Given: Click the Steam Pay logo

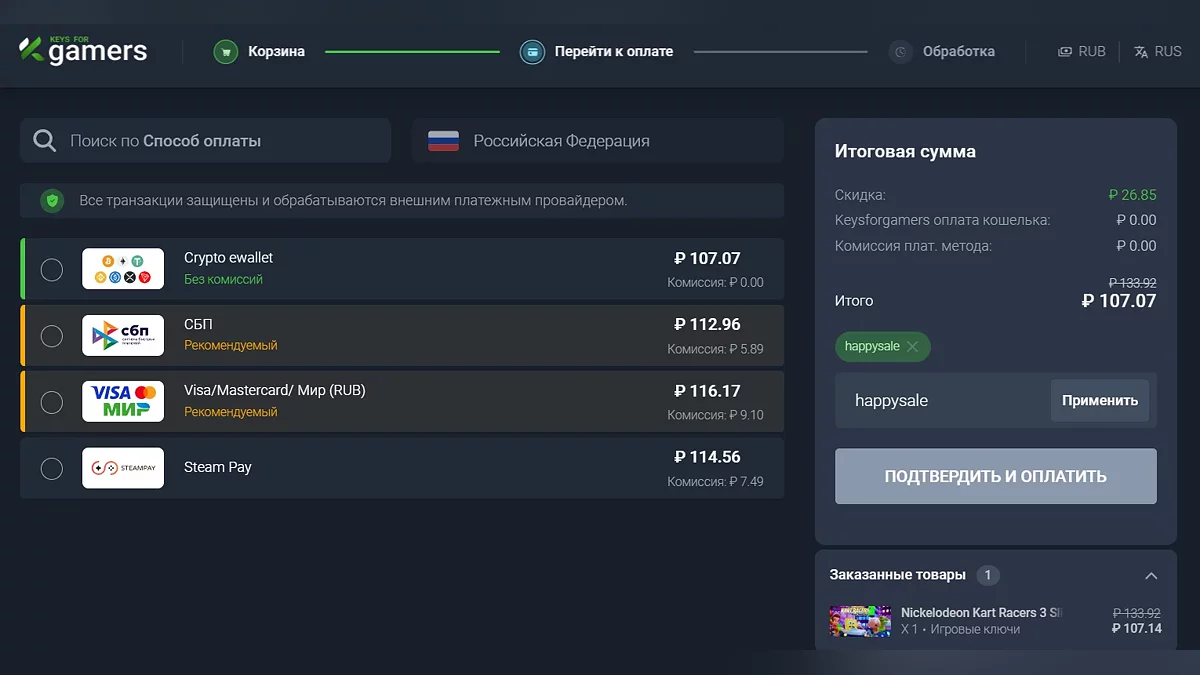Looking at the screenshot, I should 123,468.
